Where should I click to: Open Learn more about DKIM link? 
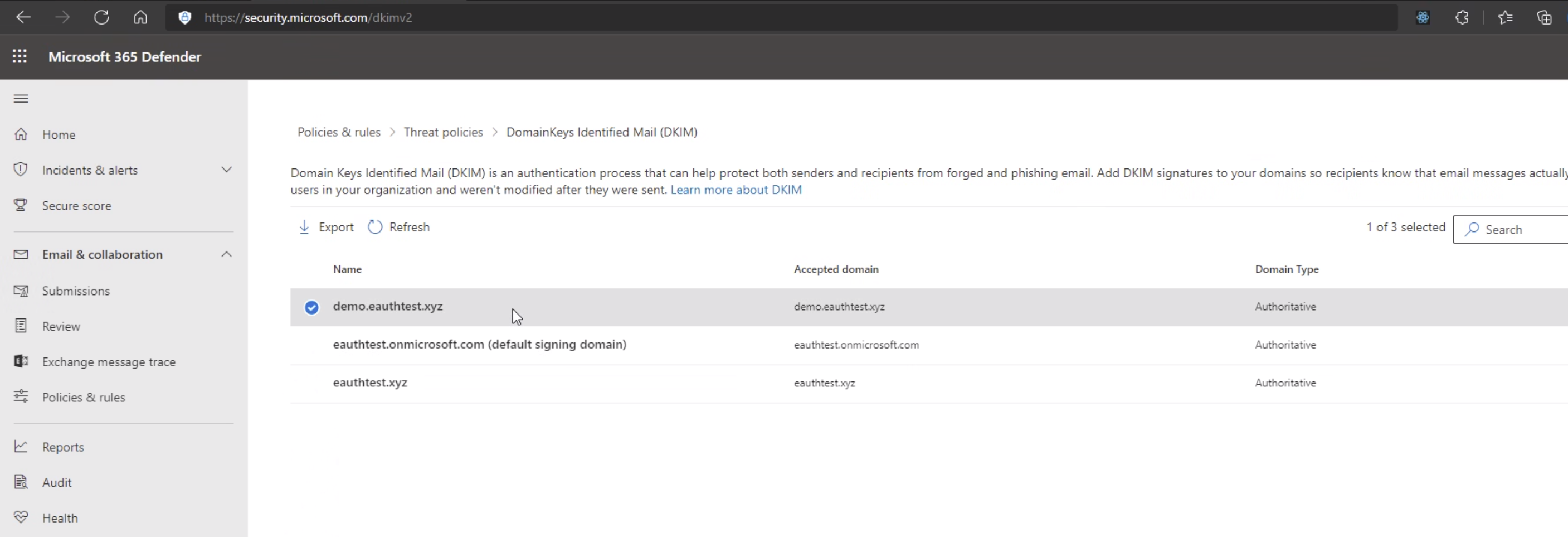tap(736, 190)
